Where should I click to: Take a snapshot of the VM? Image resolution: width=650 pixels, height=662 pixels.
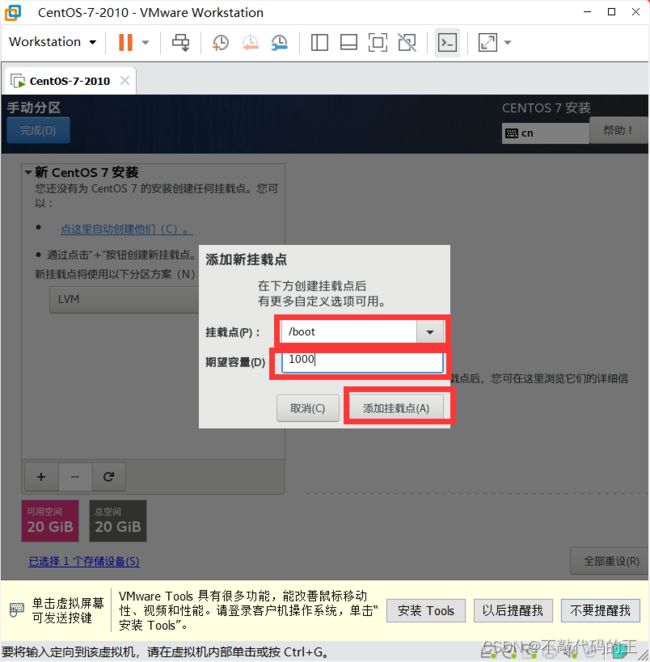(x=220, y=42)
